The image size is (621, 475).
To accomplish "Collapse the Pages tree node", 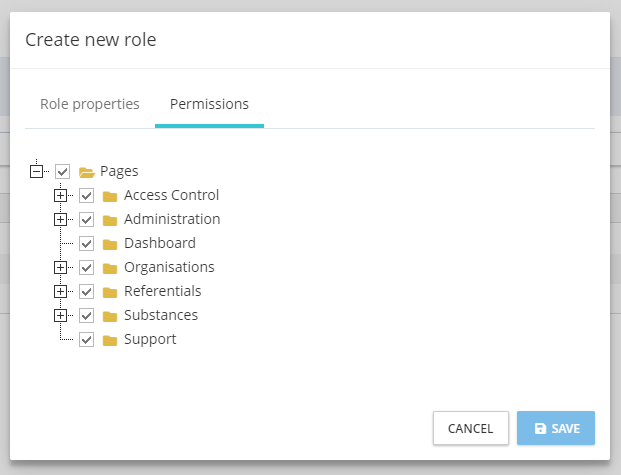I will click(37, 172).
